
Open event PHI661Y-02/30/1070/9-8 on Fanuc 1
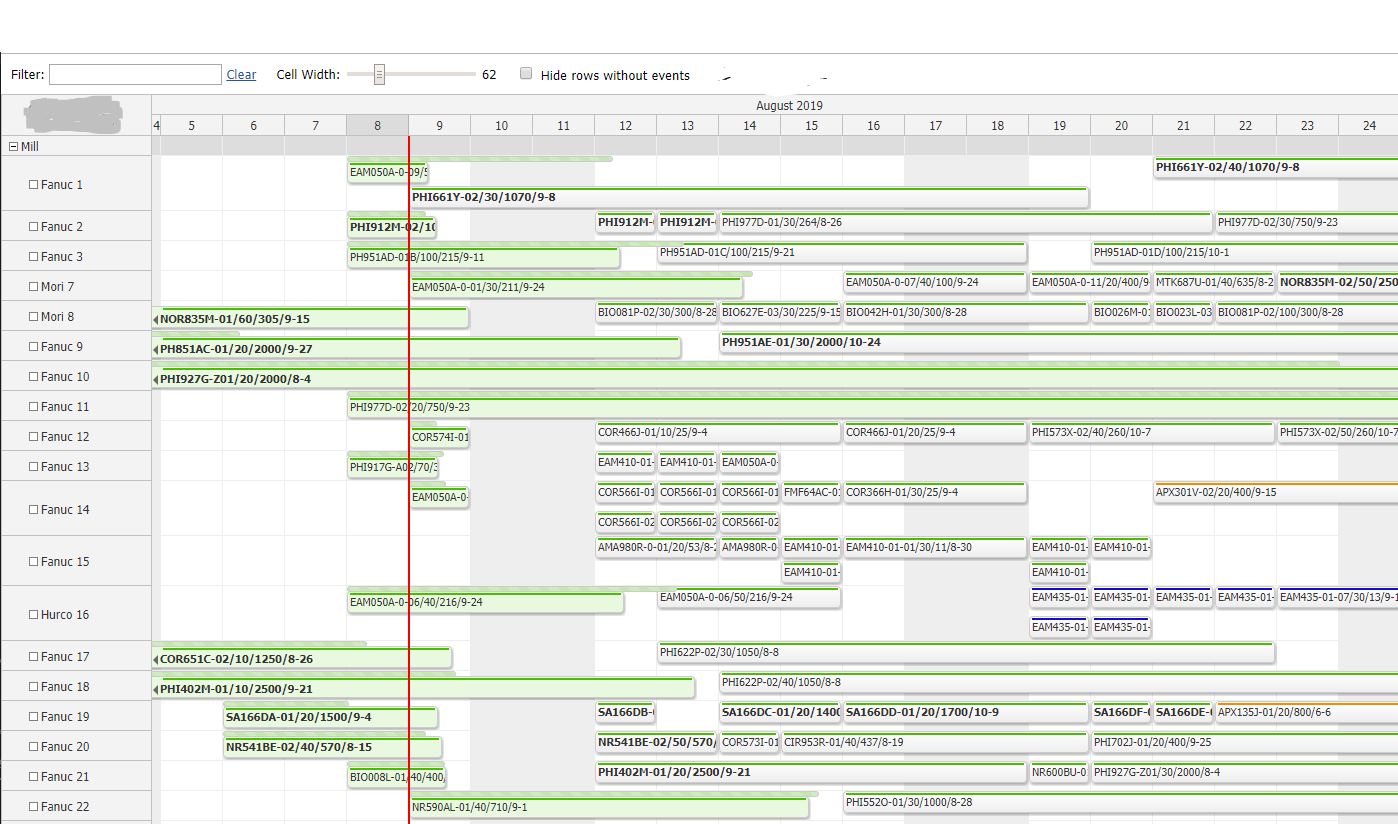pyautogui.click(x=749, y=198)
